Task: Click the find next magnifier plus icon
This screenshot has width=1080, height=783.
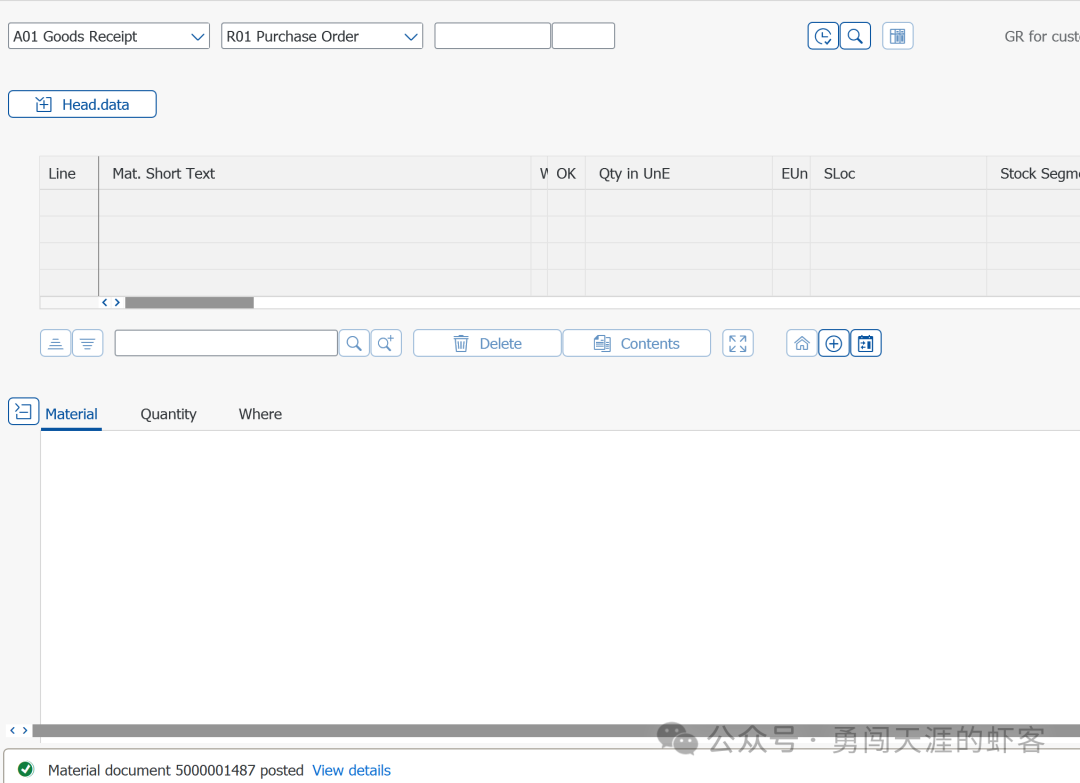Action: click(386, 343)
